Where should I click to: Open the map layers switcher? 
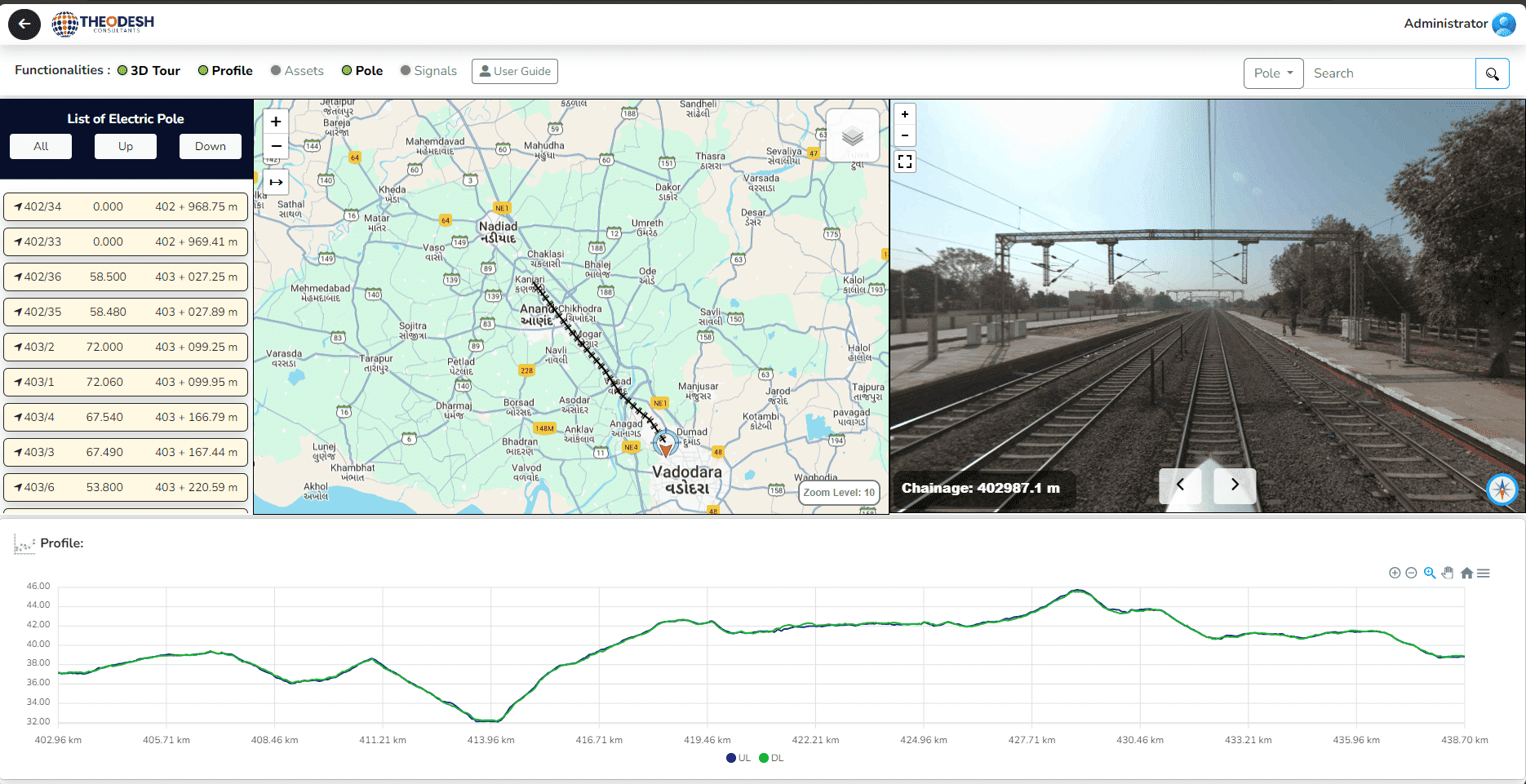pyautogui.click(x=853, y=135)
